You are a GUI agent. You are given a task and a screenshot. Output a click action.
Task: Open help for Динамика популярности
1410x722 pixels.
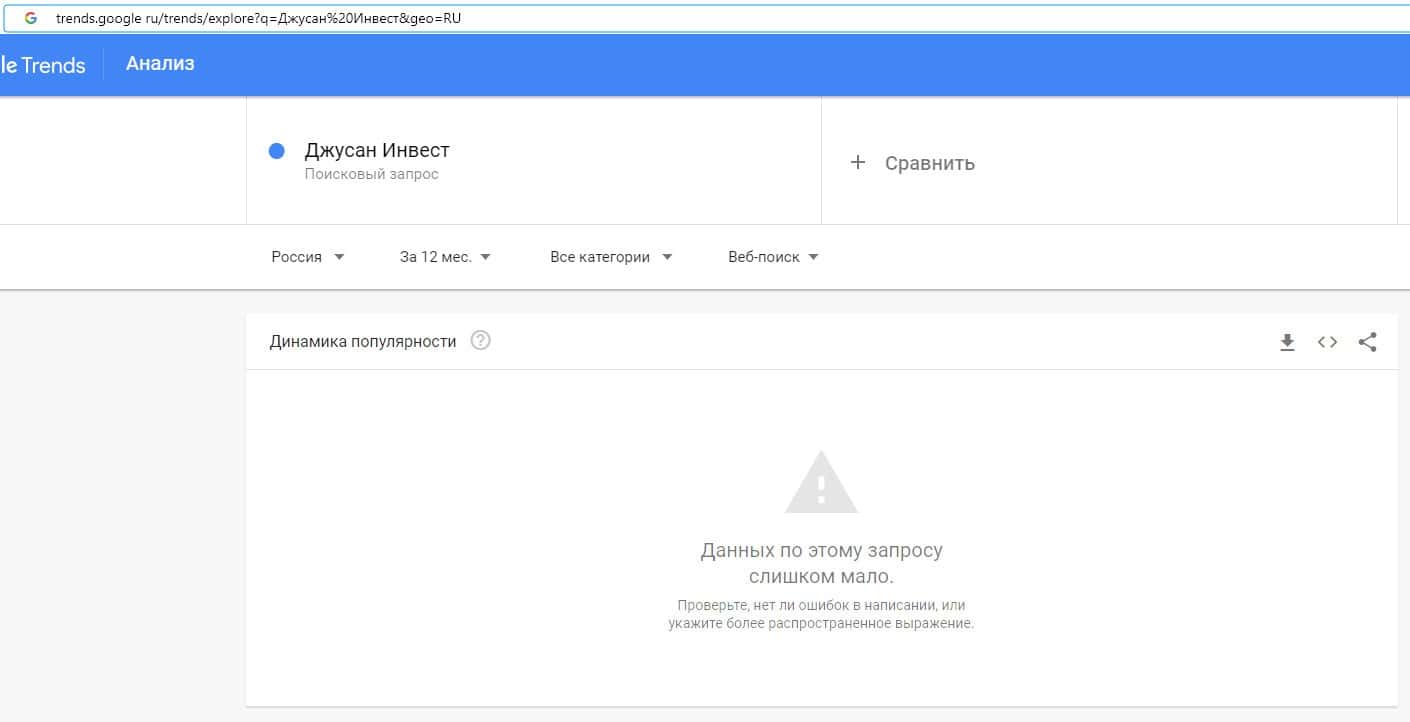481,341
